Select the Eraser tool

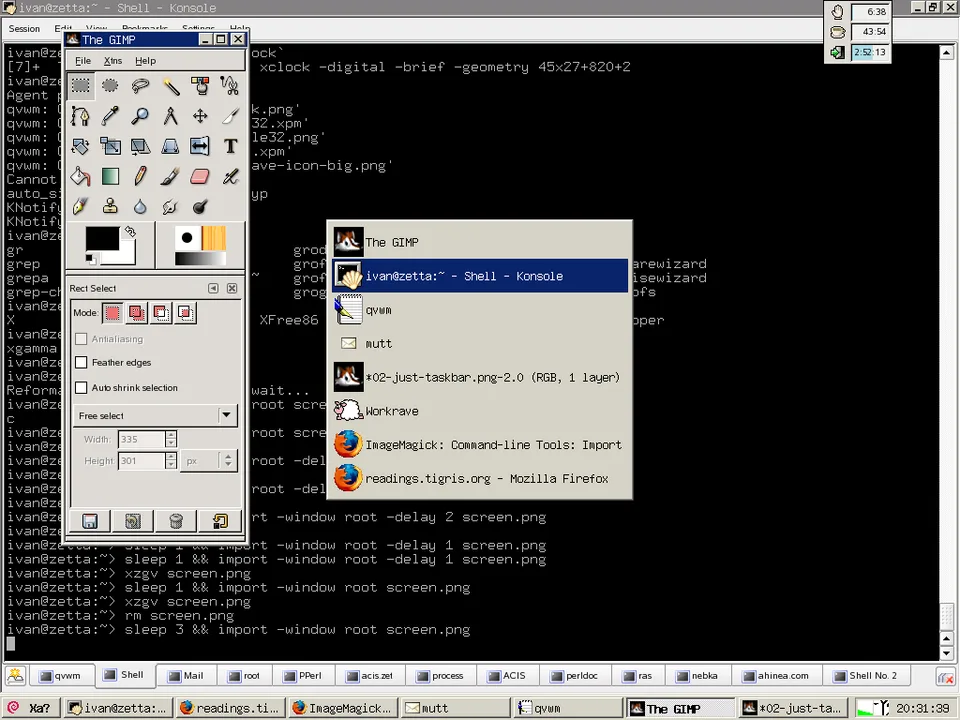(200, 176)
